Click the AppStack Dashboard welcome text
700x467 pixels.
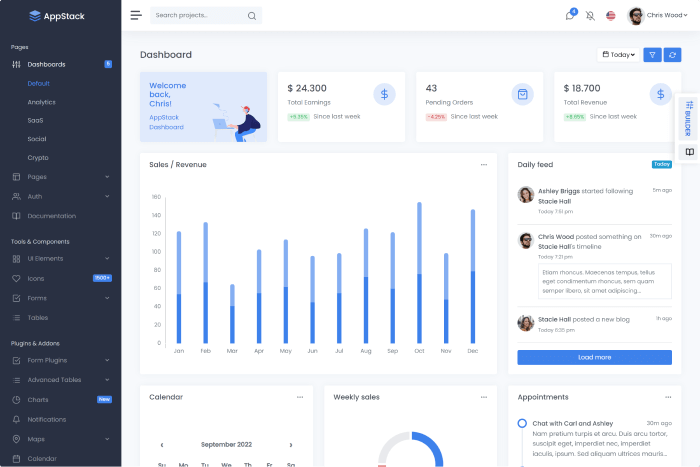(167, 122)
